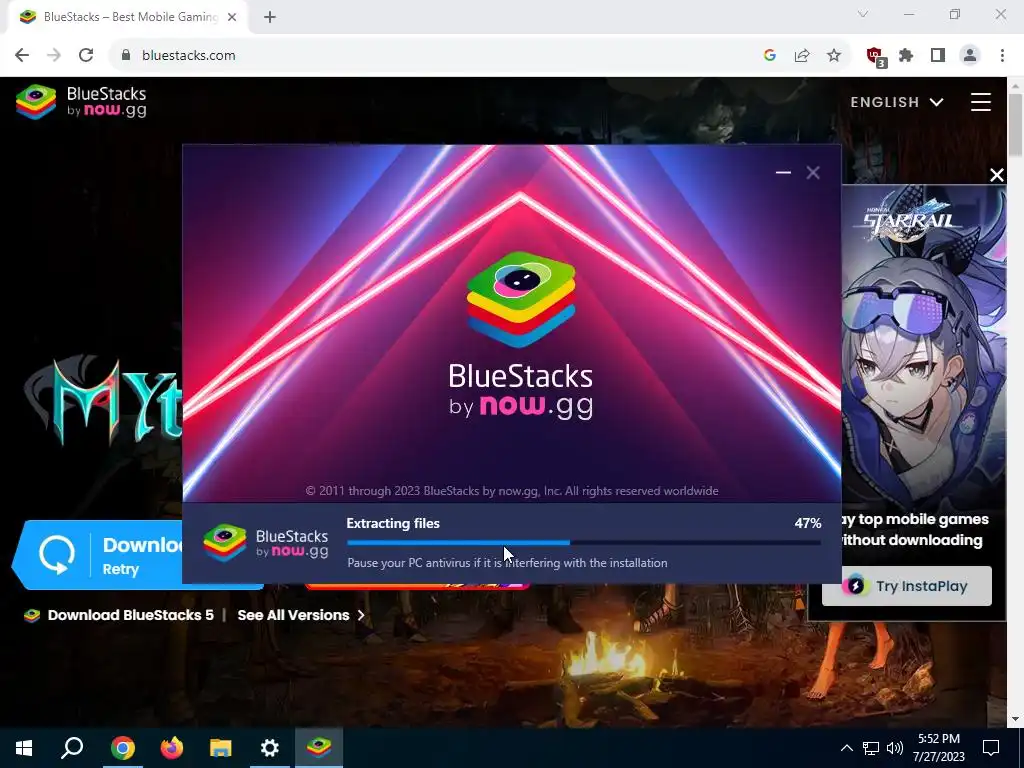Close the Star Rail advertisement

[997, 175]
